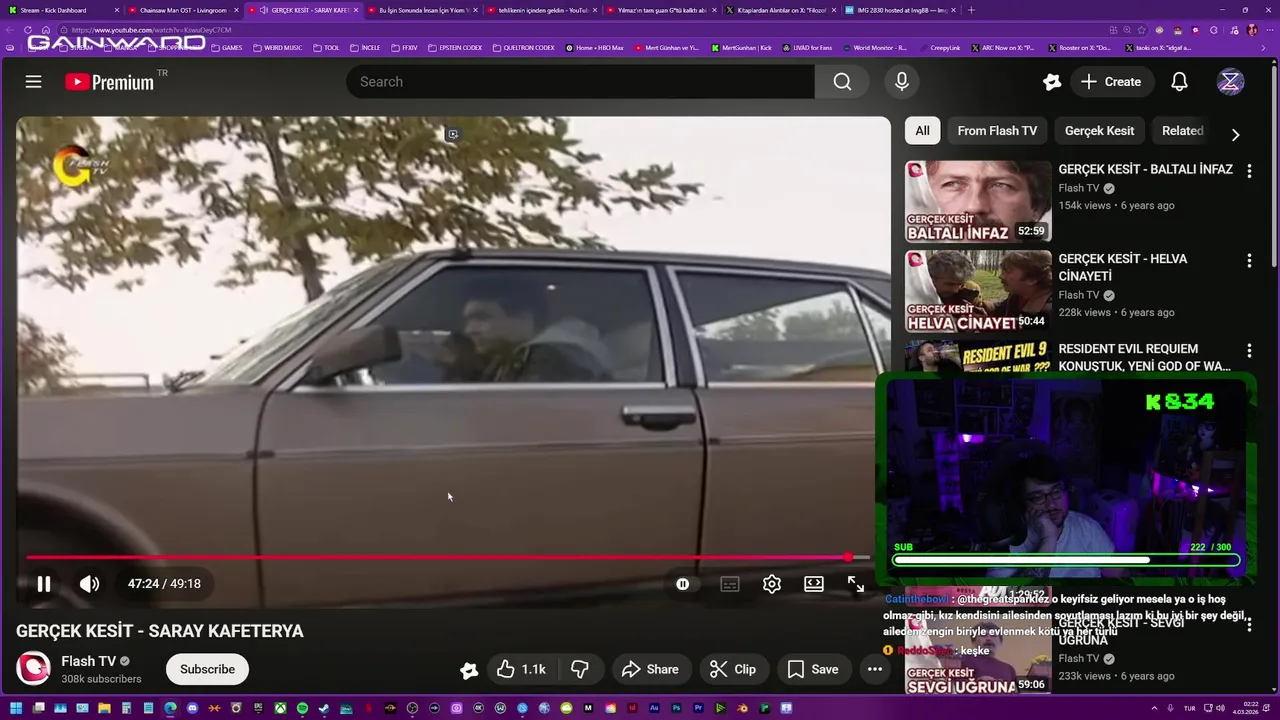This screenshot has width=1280, height=720.
Task: Save the video to a playlist
Action: coord(812,669)
